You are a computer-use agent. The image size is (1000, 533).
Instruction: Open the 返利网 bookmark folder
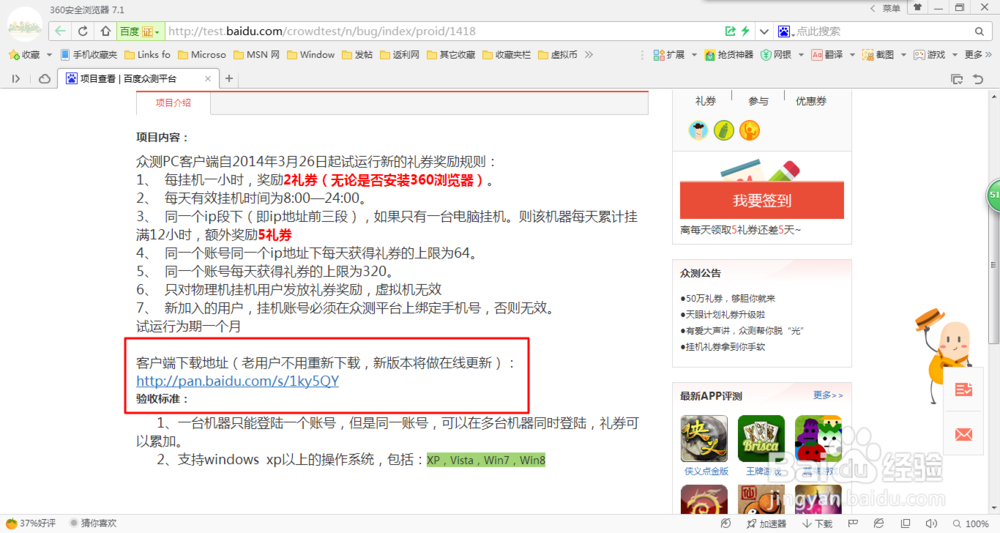(x=399, y=55)
